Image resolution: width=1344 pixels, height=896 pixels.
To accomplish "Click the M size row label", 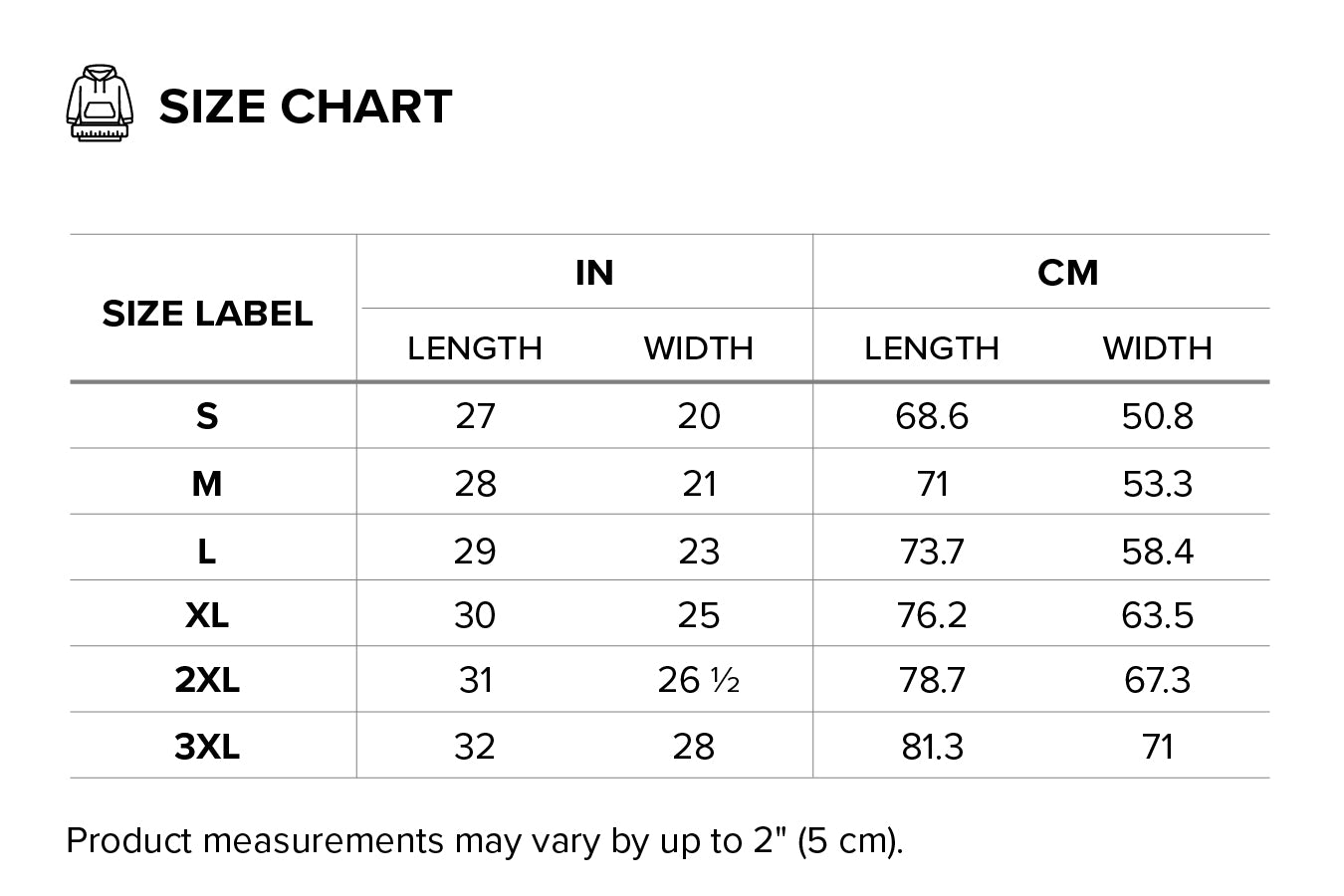I will pos(207,484).
